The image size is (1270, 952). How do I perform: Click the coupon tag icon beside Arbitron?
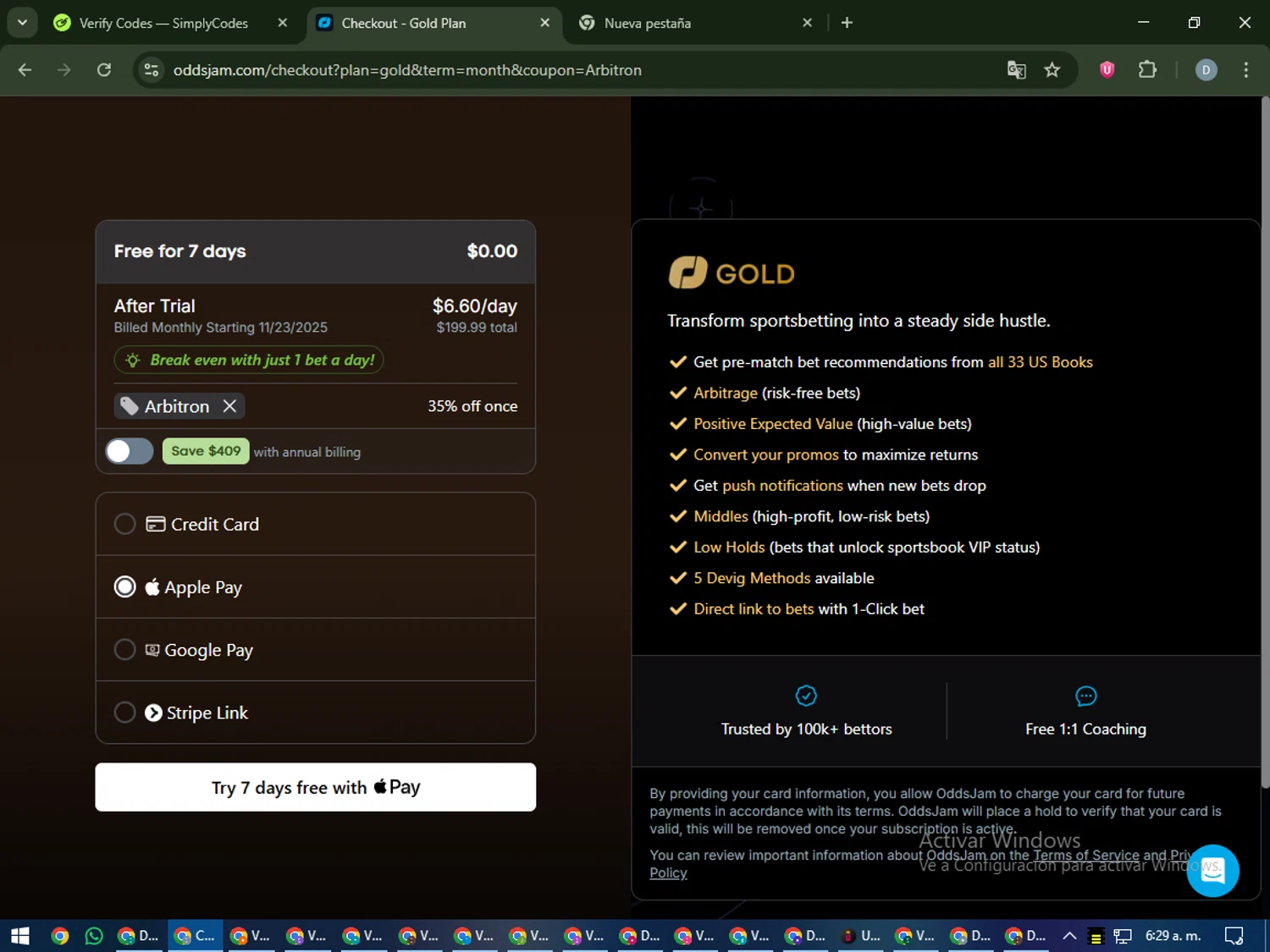point(129,406)
